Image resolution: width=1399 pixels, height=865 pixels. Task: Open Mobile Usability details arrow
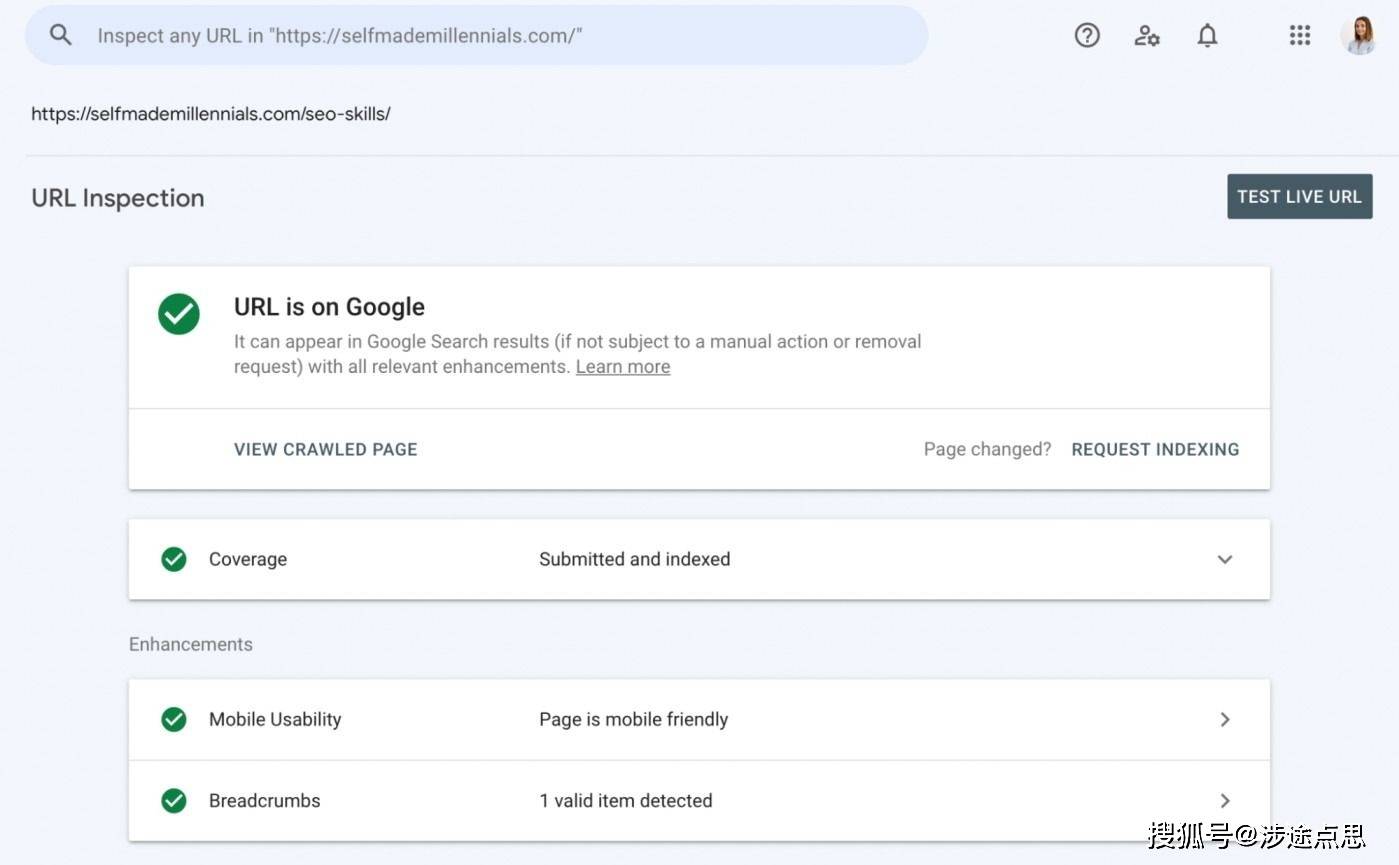click(x=1225, y=719)
